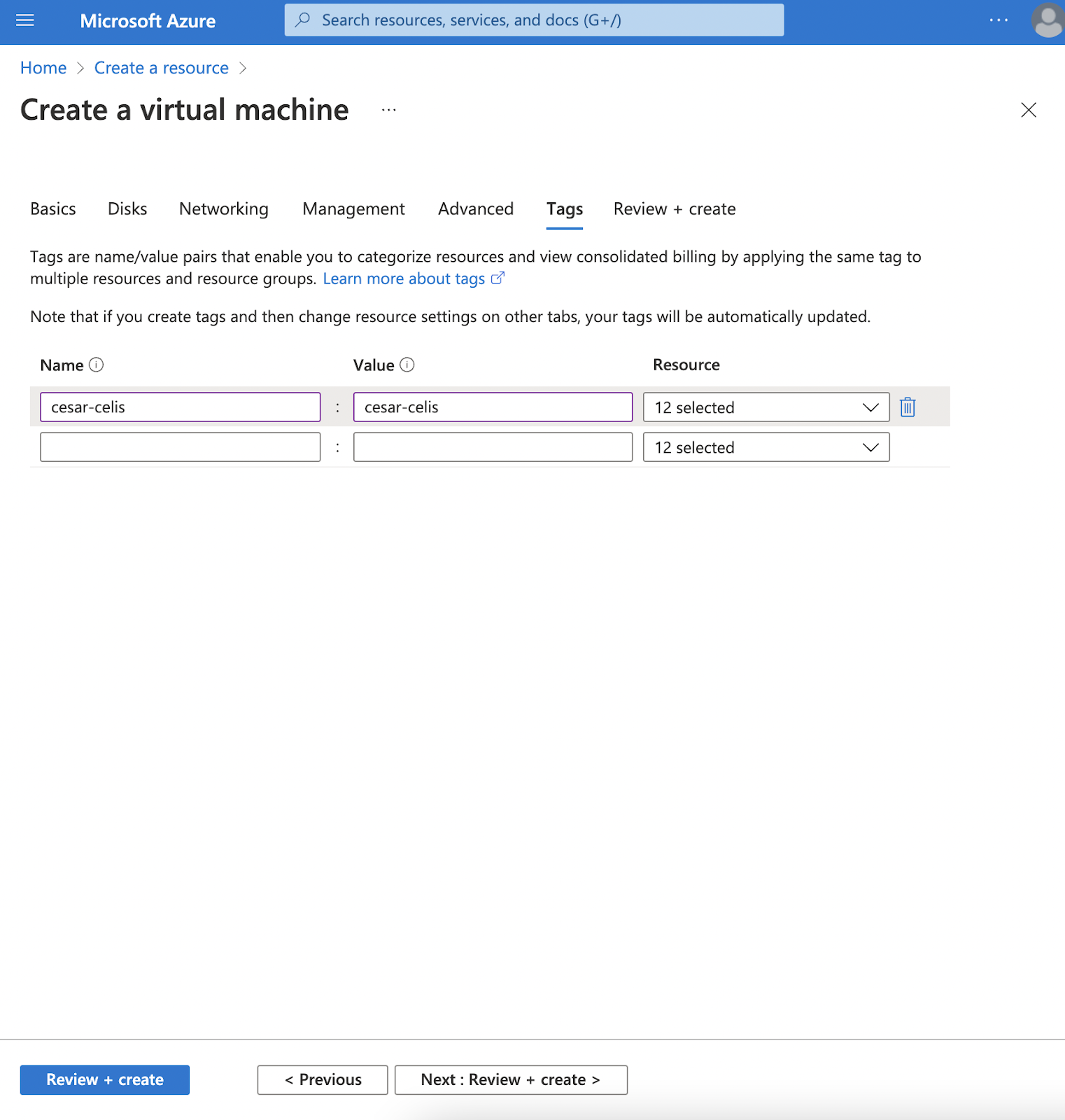Go to the Management tab
This screenshot has height=1120, width=1065.
[x=353, y=209]
